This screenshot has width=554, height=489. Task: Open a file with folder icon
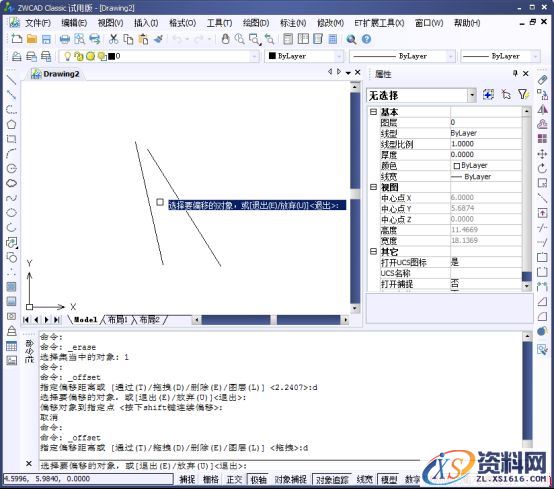[31, 39]
